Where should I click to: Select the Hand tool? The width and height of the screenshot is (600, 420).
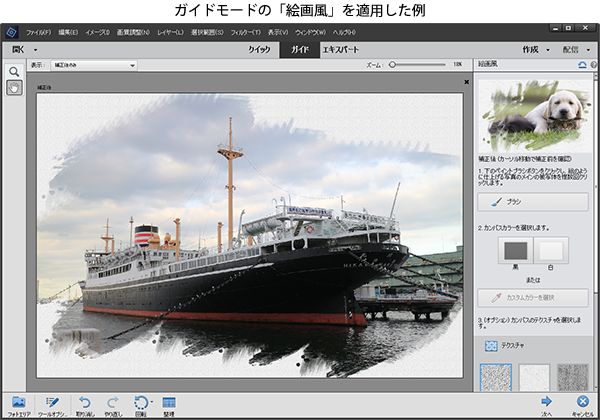[14, 88]
